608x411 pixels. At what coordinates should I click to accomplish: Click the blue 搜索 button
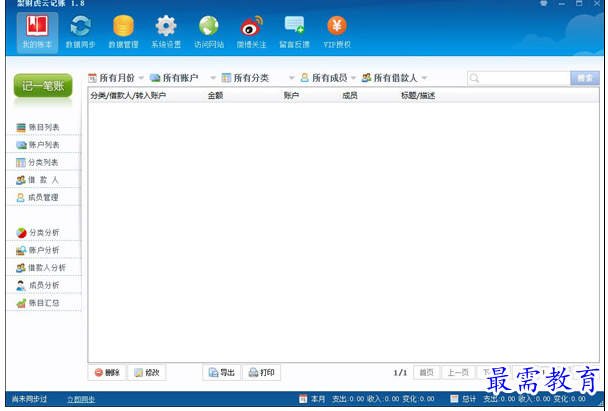click(585, 78)
